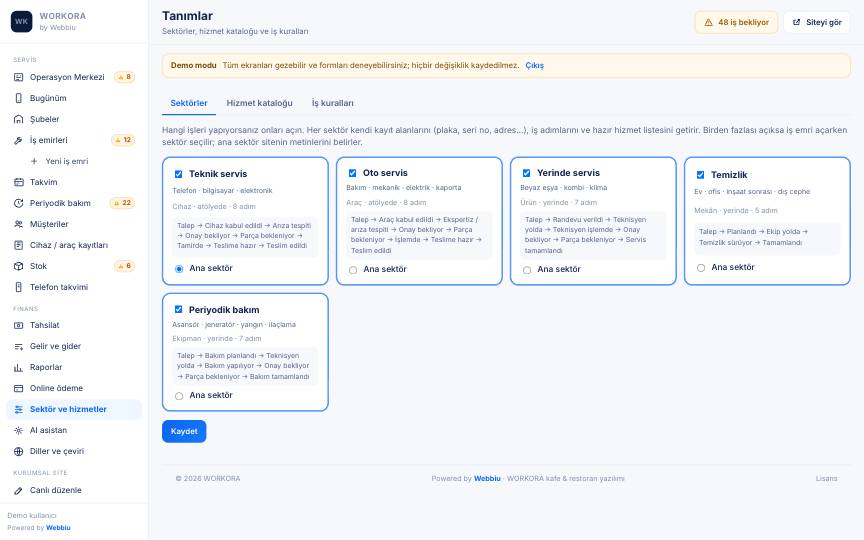
Task: Click the Tahsilat cash icon
Action: coord(18,325)
